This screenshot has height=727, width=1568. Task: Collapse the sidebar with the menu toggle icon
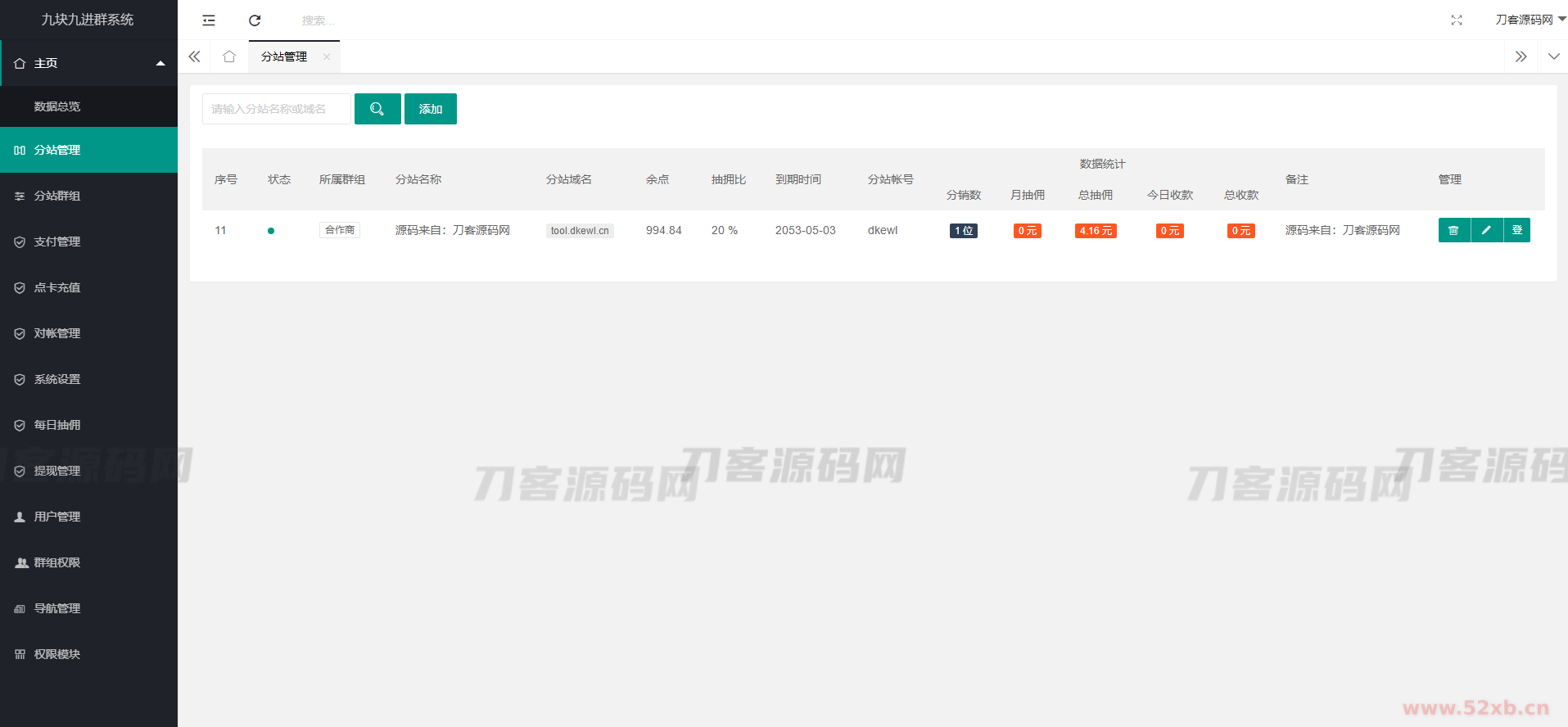click(x=209, y=20)
